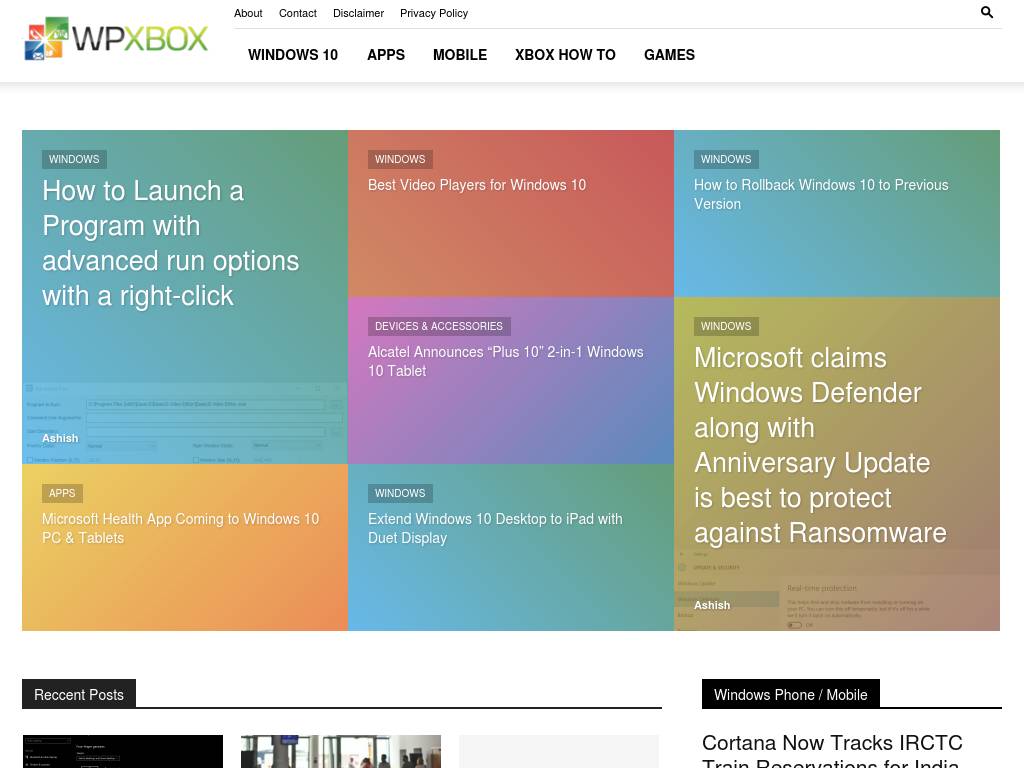The image size is (1024, 768).
Task: Open the Windows 10 menu
Action: tap(293, 55)
